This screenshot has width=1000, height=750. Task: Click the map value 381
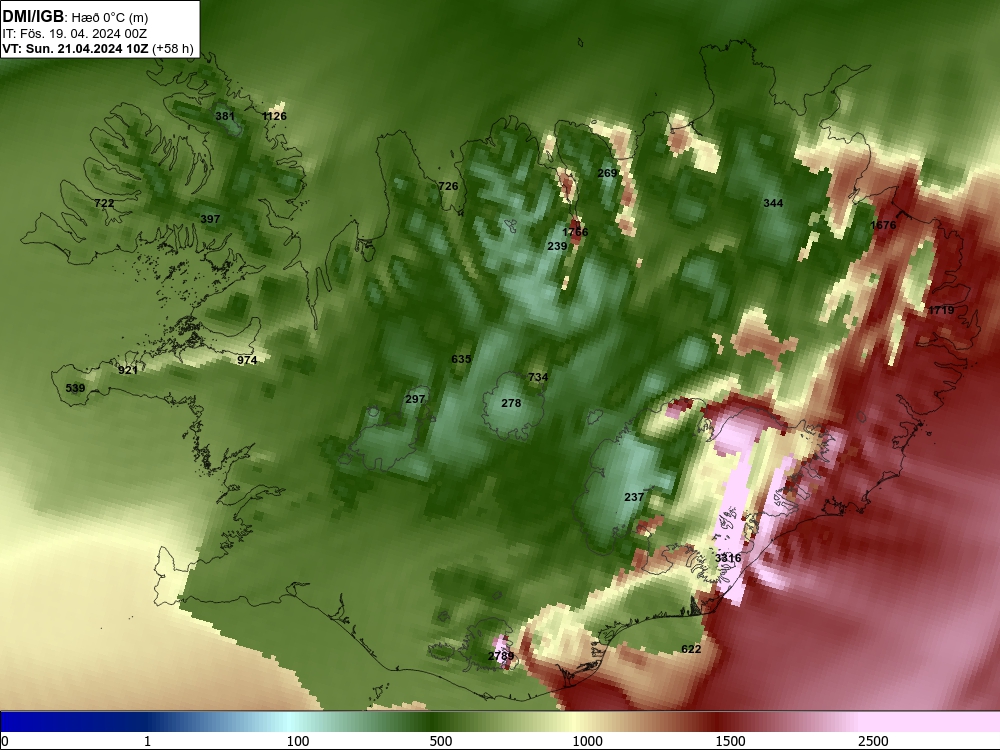pyautogui.click(x=224, y=116)
